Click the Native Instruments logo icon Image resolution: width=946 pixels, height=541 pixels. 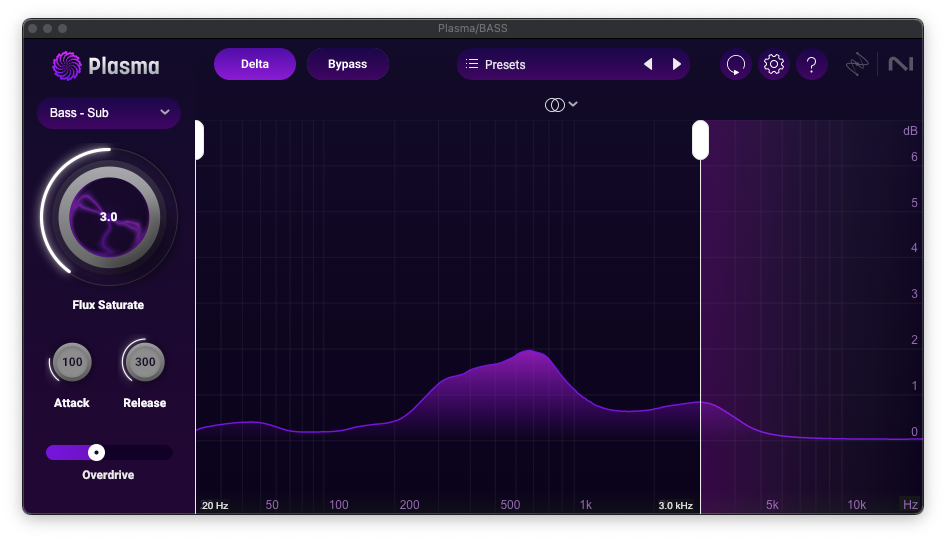click(x=901, y=64)
